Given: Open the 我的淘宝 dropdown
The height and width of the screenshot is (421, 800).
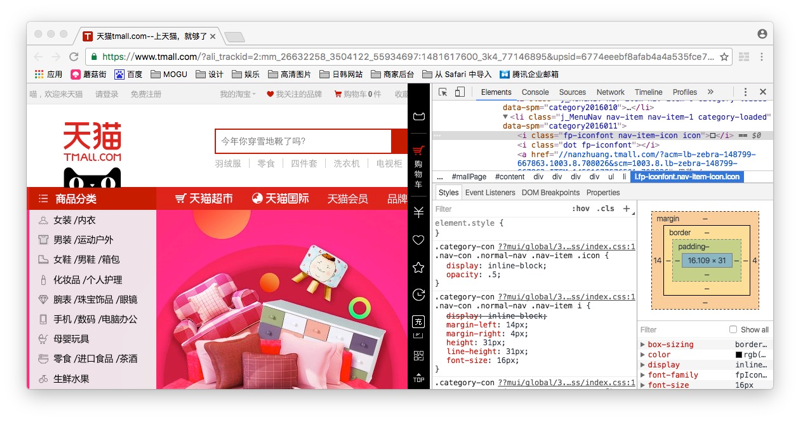Looking at the screenshot, I should 238,94.
